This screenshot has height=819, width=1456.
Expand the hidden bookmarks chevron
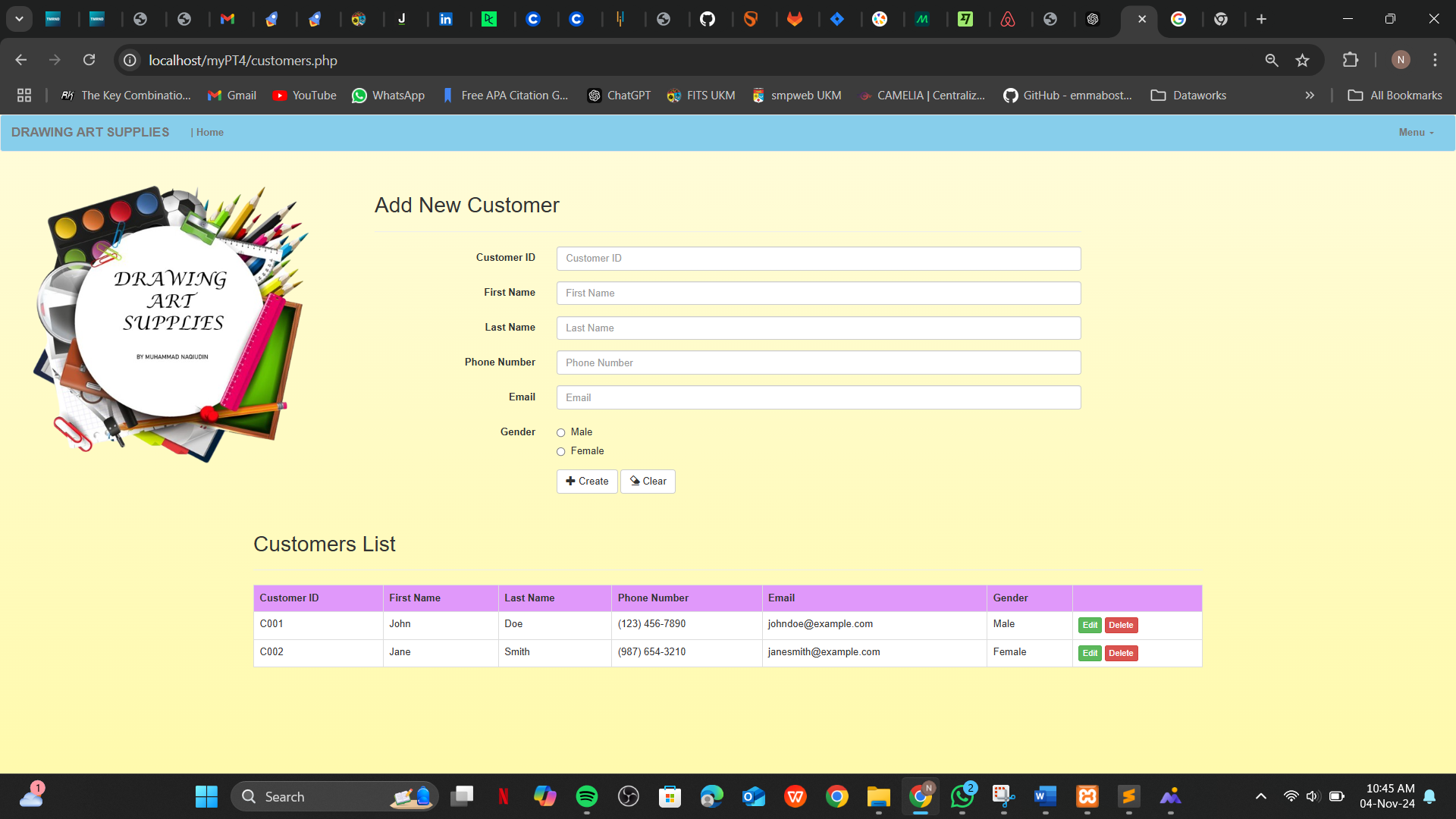click(1310, 95)
